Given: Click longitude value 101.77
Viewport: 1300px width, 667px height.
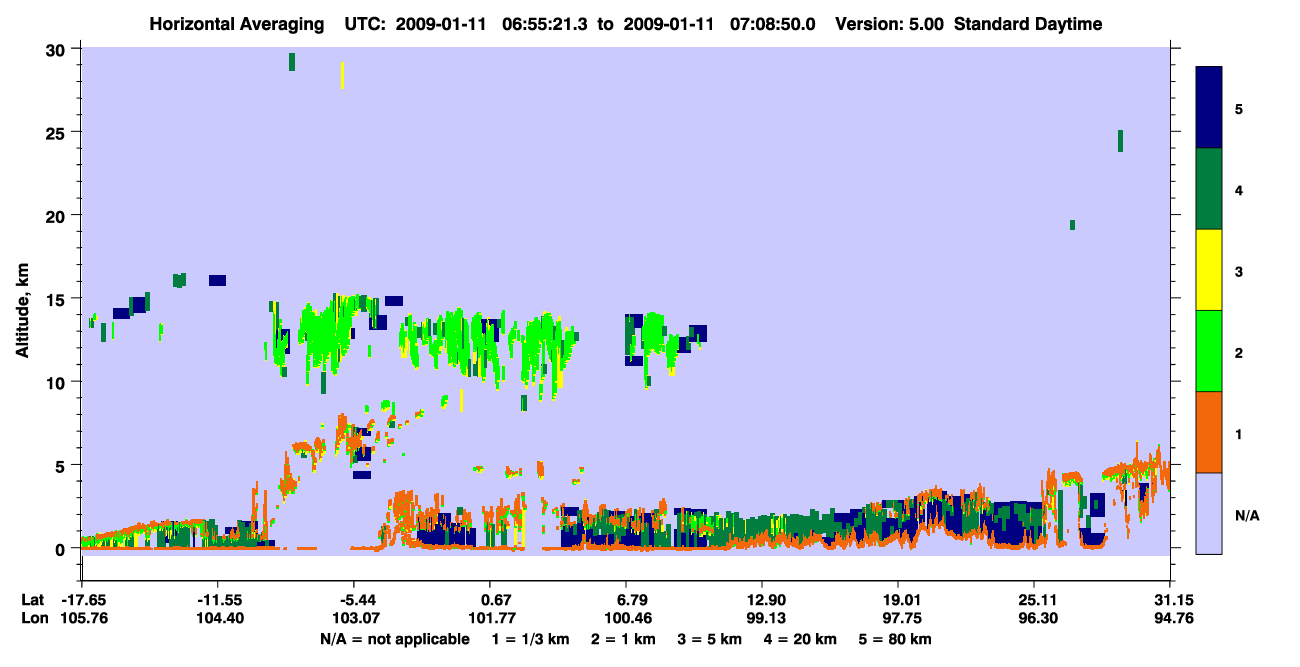Looking at the screenshot, I should pyautogui.click(x=491, y=618).
